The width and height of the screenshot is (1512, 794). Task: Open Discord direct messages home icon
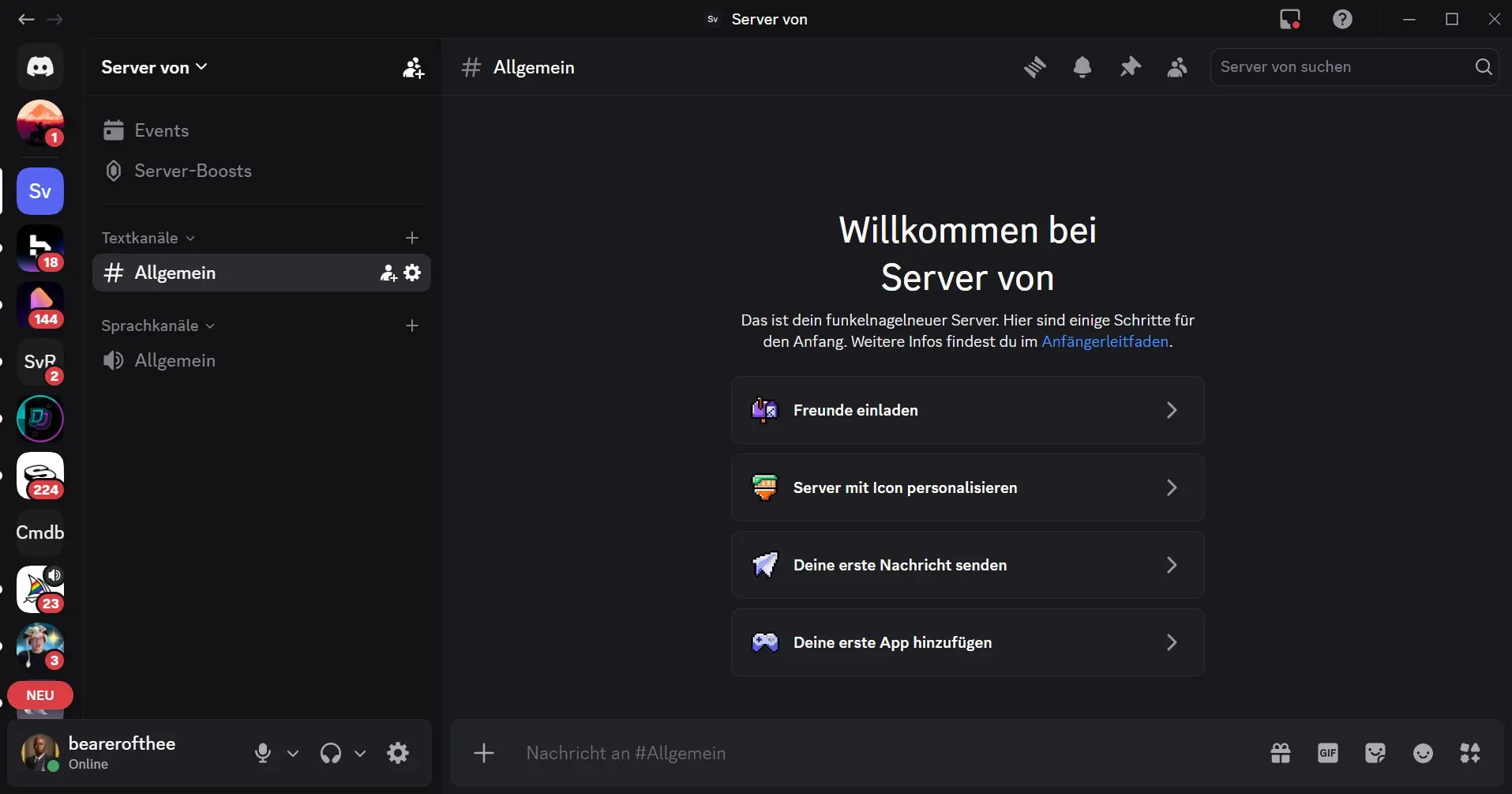coord(40,66)
